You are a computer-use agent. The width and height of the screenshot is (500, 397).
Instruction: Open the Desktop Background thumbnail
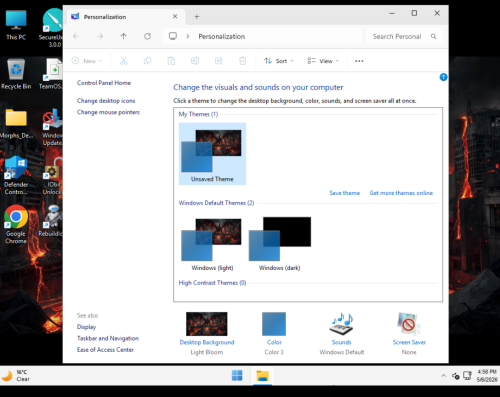(x=207, y=324)
